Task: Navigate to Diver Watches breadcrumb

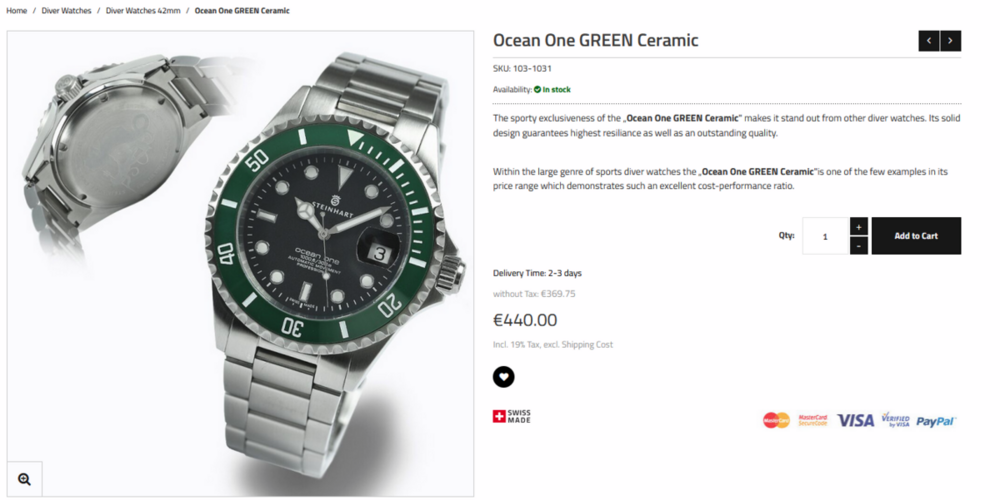Action: point(66,11)
